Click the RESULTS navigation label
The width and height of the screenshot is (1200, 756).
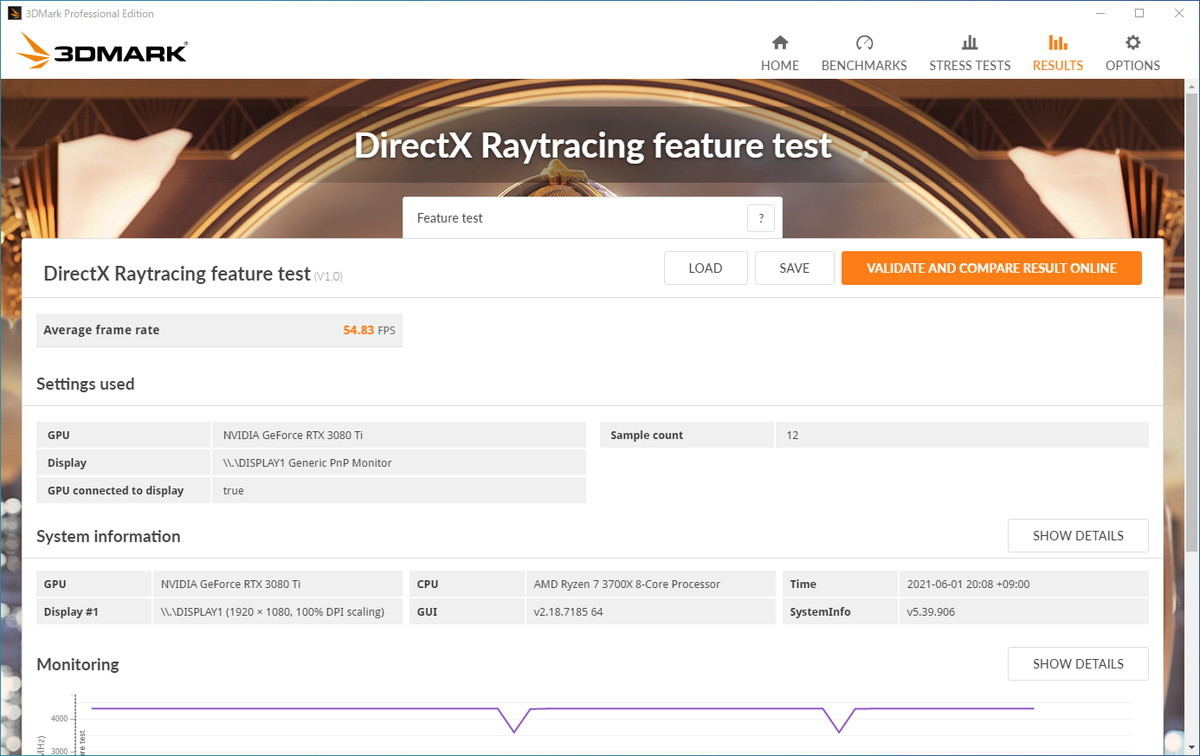[x=1058, y=66]
